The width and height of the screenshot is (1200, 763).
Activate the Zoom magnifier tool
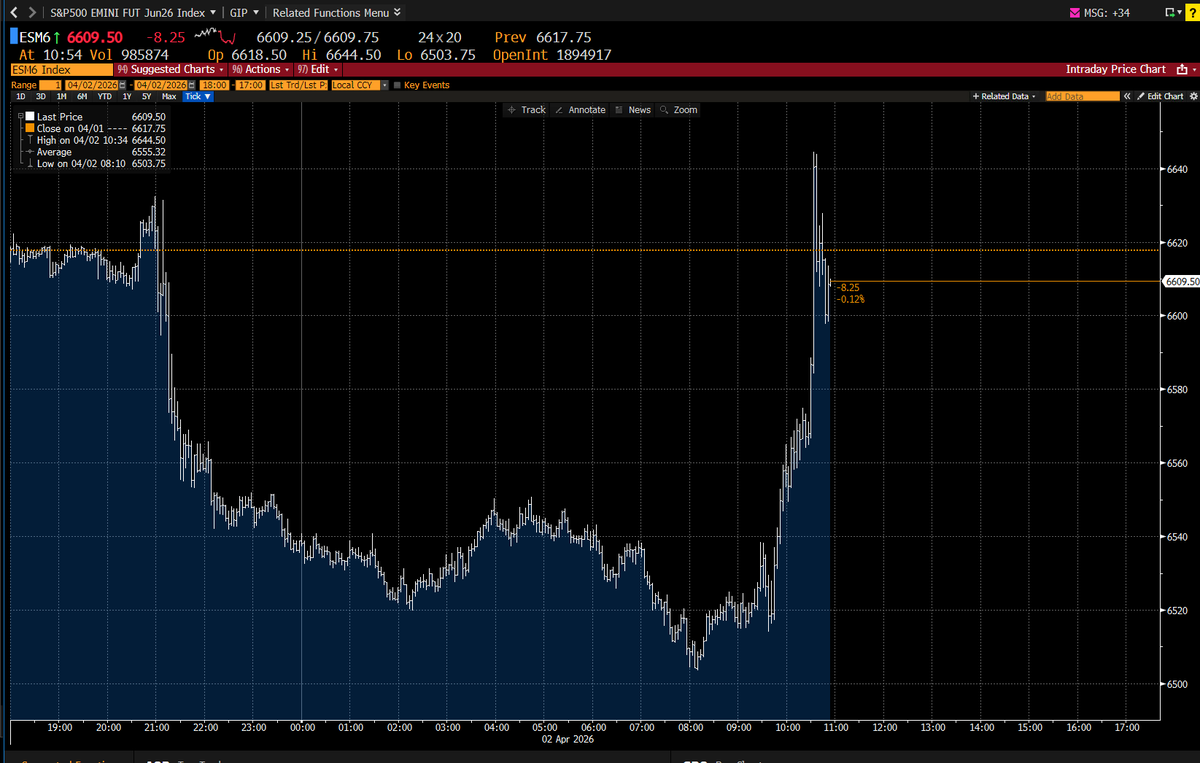pos(679,110)
